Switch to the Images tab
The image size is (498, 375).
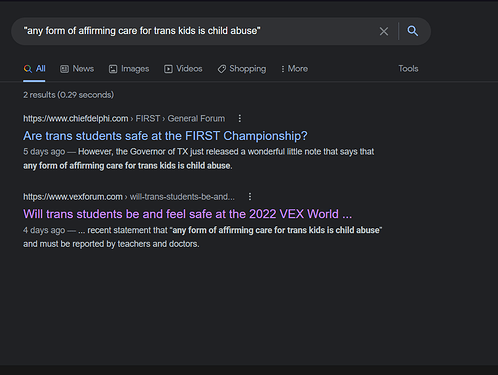pos(129,69)
